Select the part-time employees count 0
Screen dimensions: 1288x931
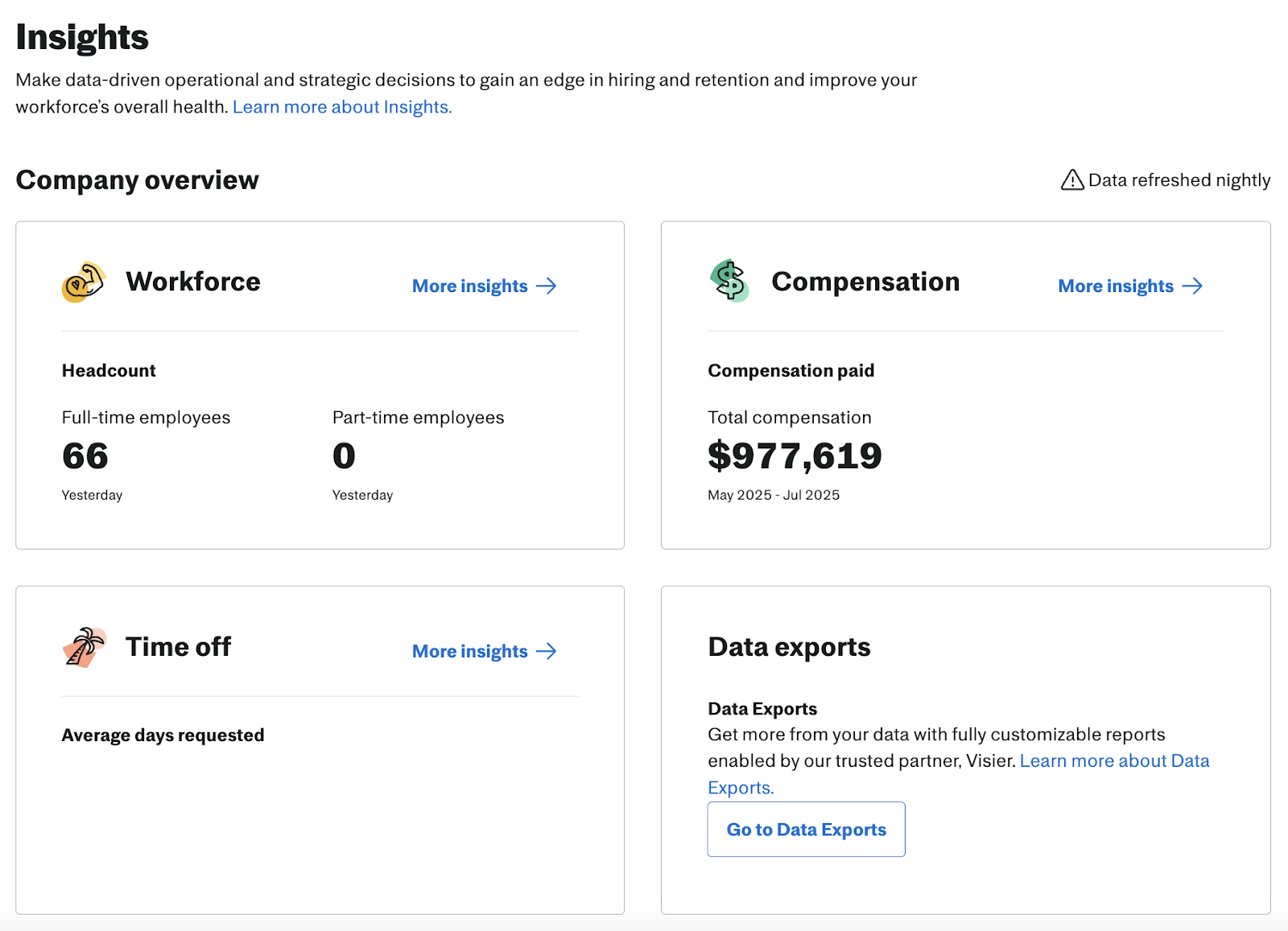tap(344, 456)
